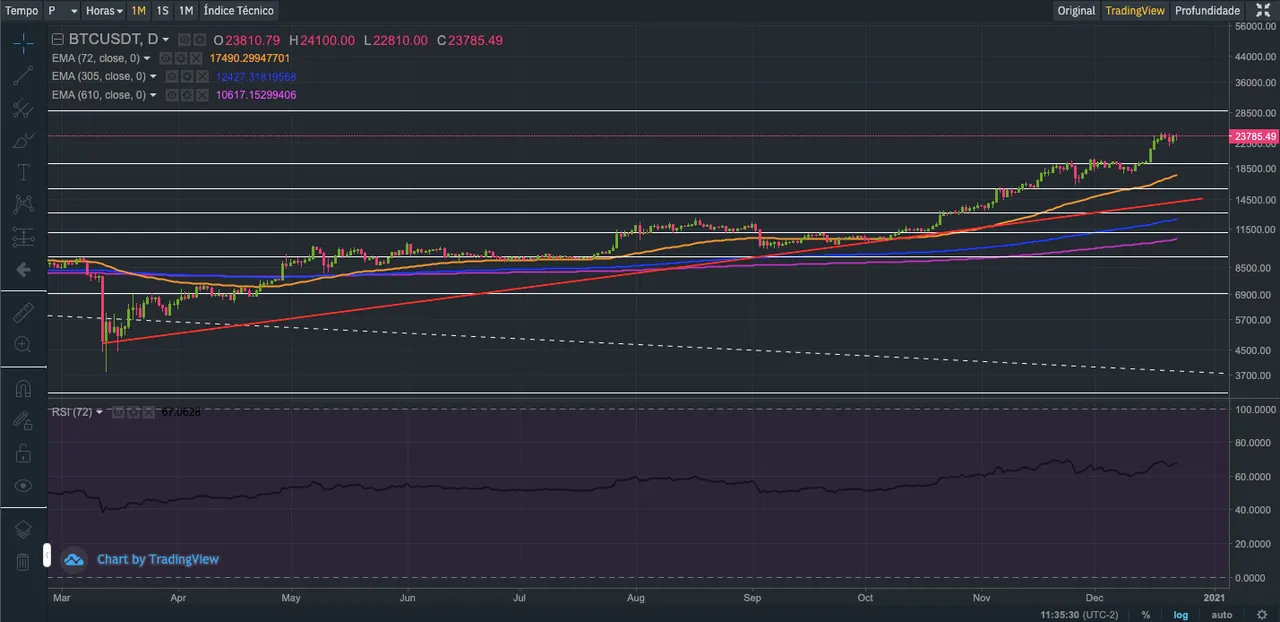Toggle percent scale mode
1280x622 pixels.
pyautogui.click(x=1146, y=614)
